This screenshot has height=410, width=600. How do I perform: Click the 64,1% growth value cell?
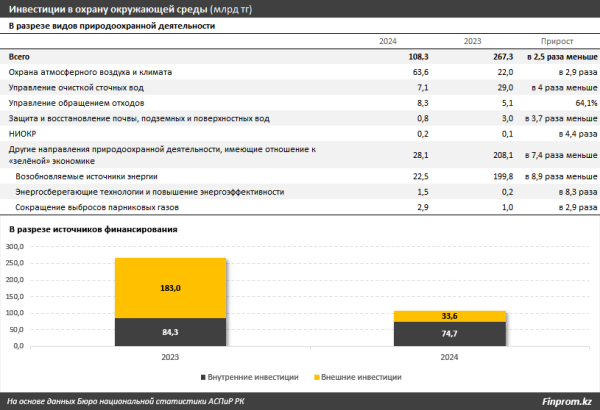pyautogui.click(x=572, y=103)
